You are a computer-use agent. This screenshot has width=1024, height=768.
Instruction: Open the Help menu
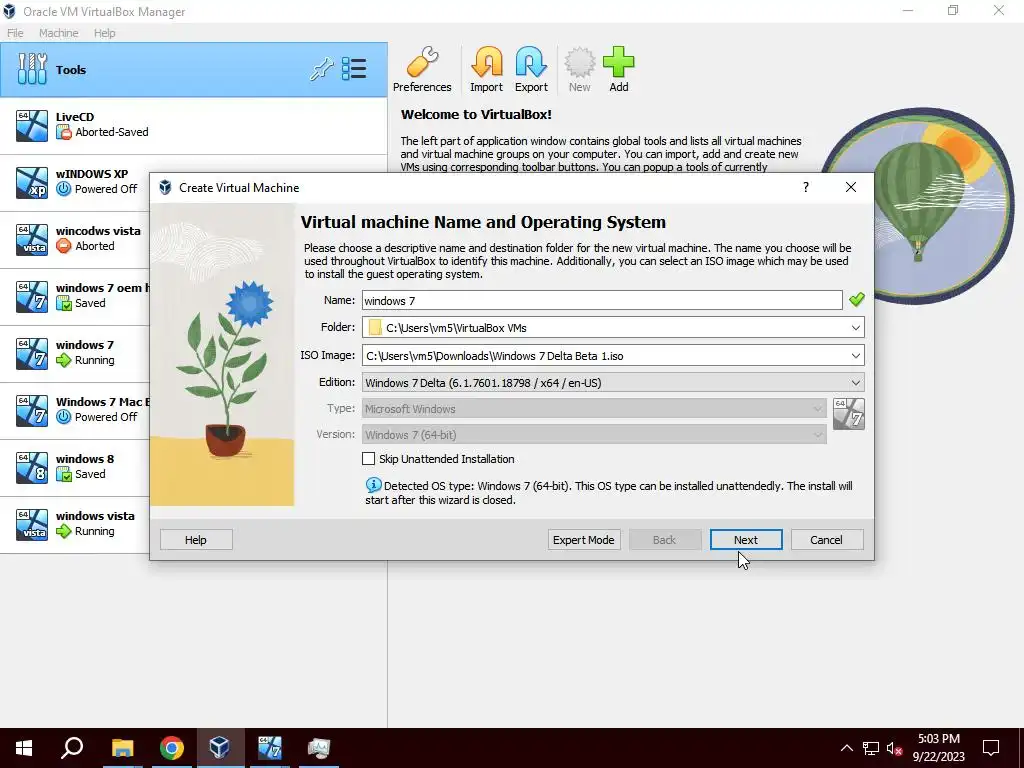tap(104, 33)
